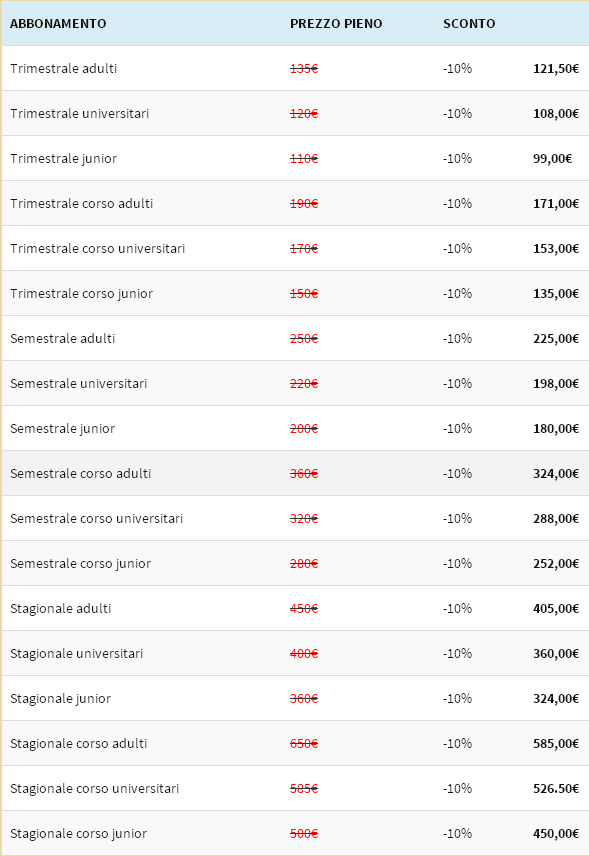Select the highlighted Semestrale corso adulti row

coord(295,473)
